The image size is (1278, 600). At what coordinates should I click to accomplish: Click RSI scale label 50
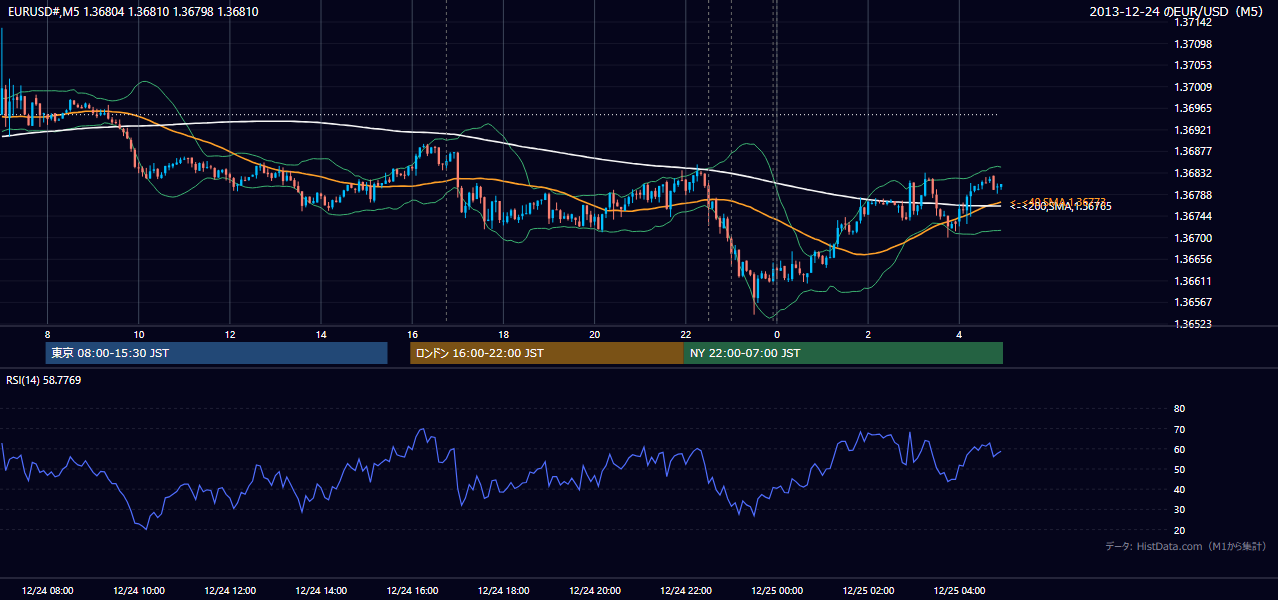coord(1179,469)
